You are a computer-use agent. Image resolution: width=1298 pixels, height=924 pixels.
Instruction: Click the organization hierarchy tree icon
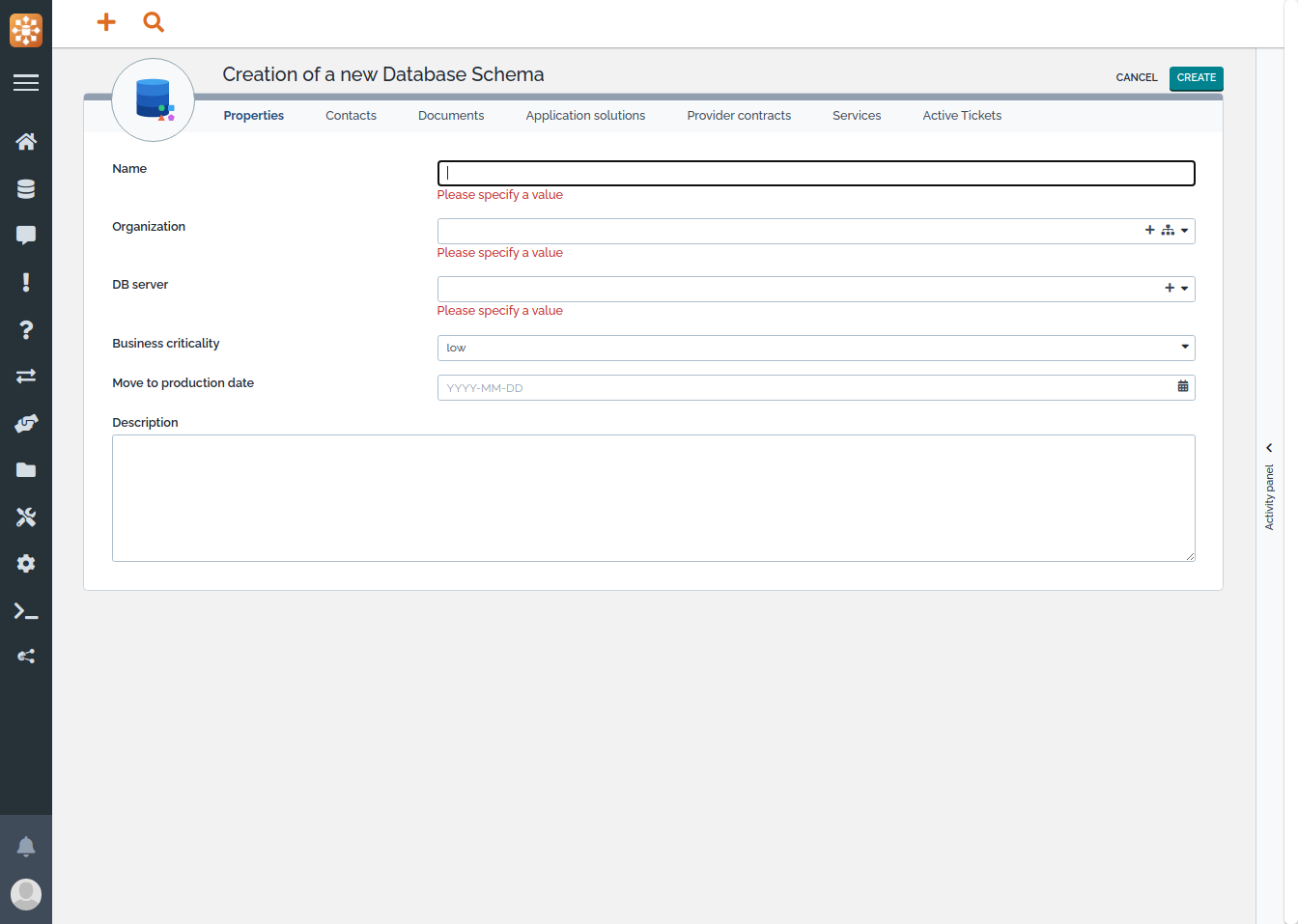[1168, 231]
